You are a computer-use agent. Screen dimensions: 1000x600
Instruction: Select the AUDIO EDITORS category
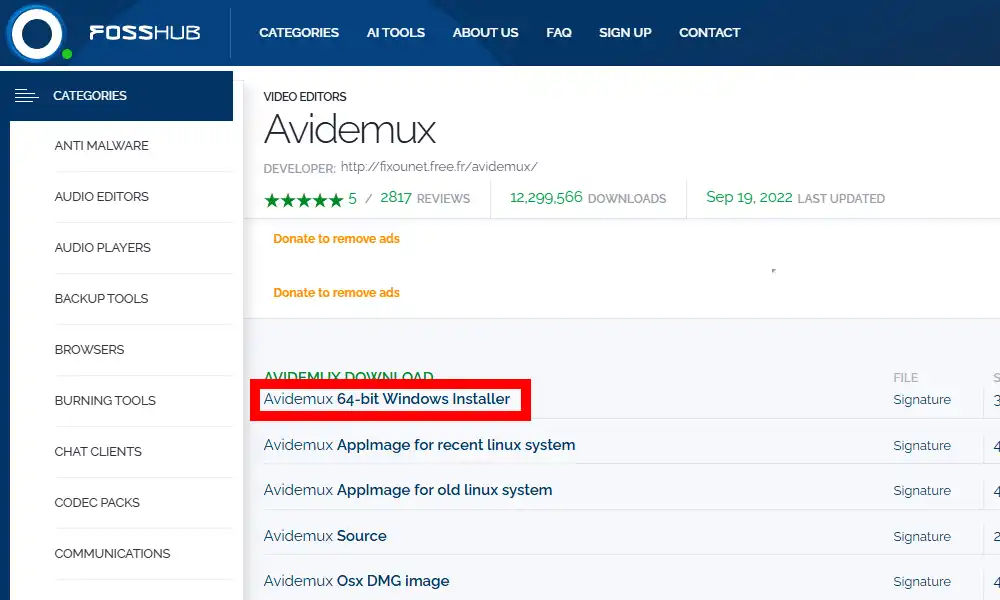pos(101,196)
